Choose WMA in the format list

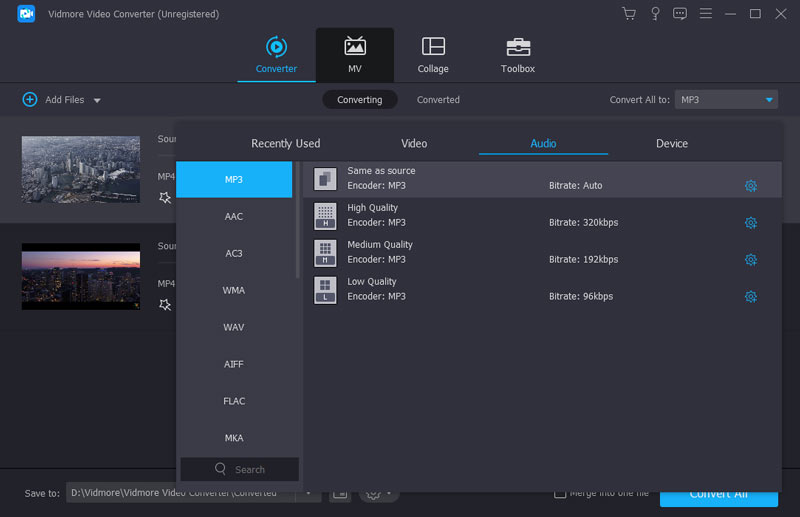(x=234, y=290)
